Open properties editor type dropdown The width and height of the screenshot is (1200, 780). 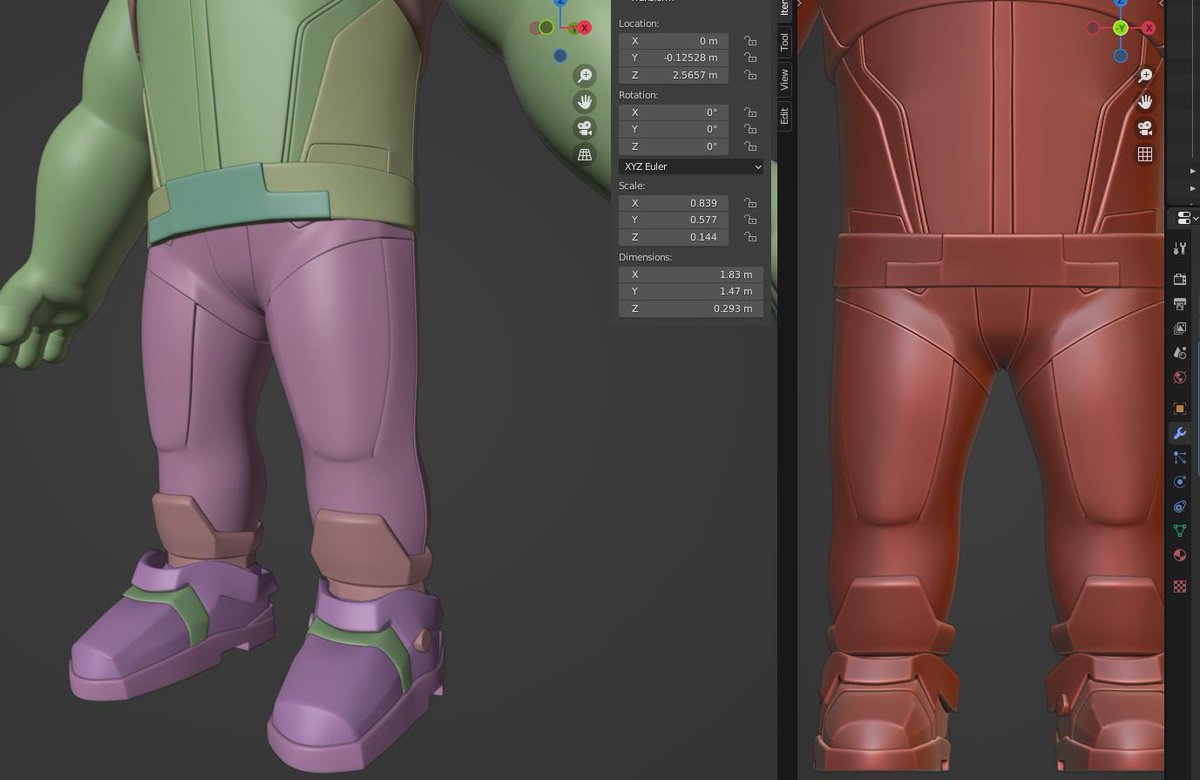1186,218
